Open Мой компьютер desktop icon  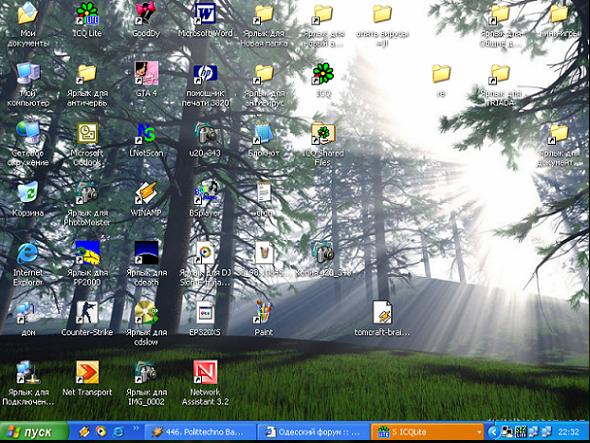pyautogui.click(x=28, y=73)
